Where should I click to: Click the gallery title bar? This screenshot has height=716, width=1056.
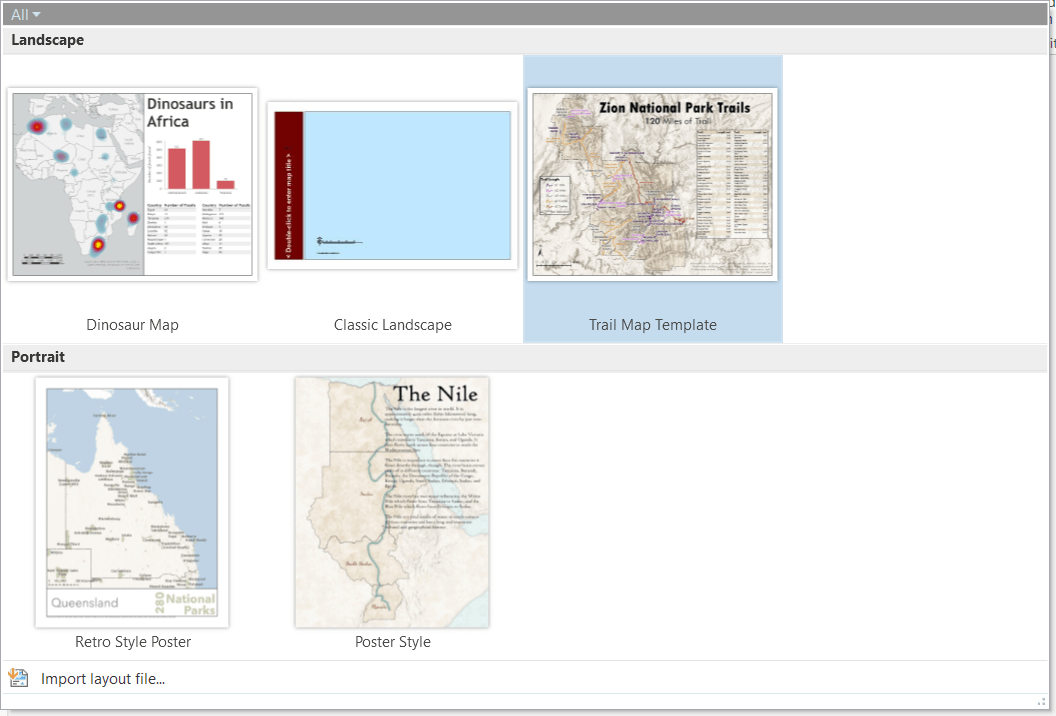pyautogui.click(x=500, y=14)
